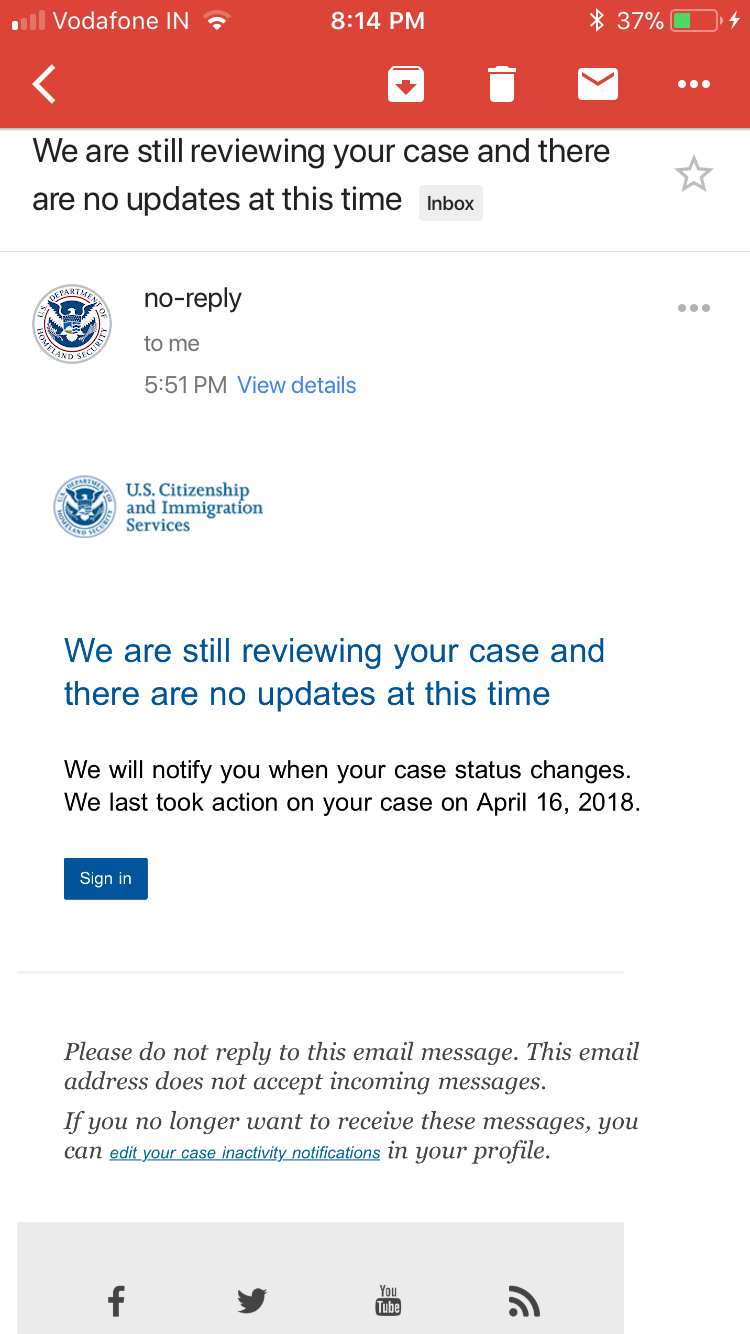Open the no-reply message options dots
Viewport: 750px width, 1334px height.
coord(693,308)
